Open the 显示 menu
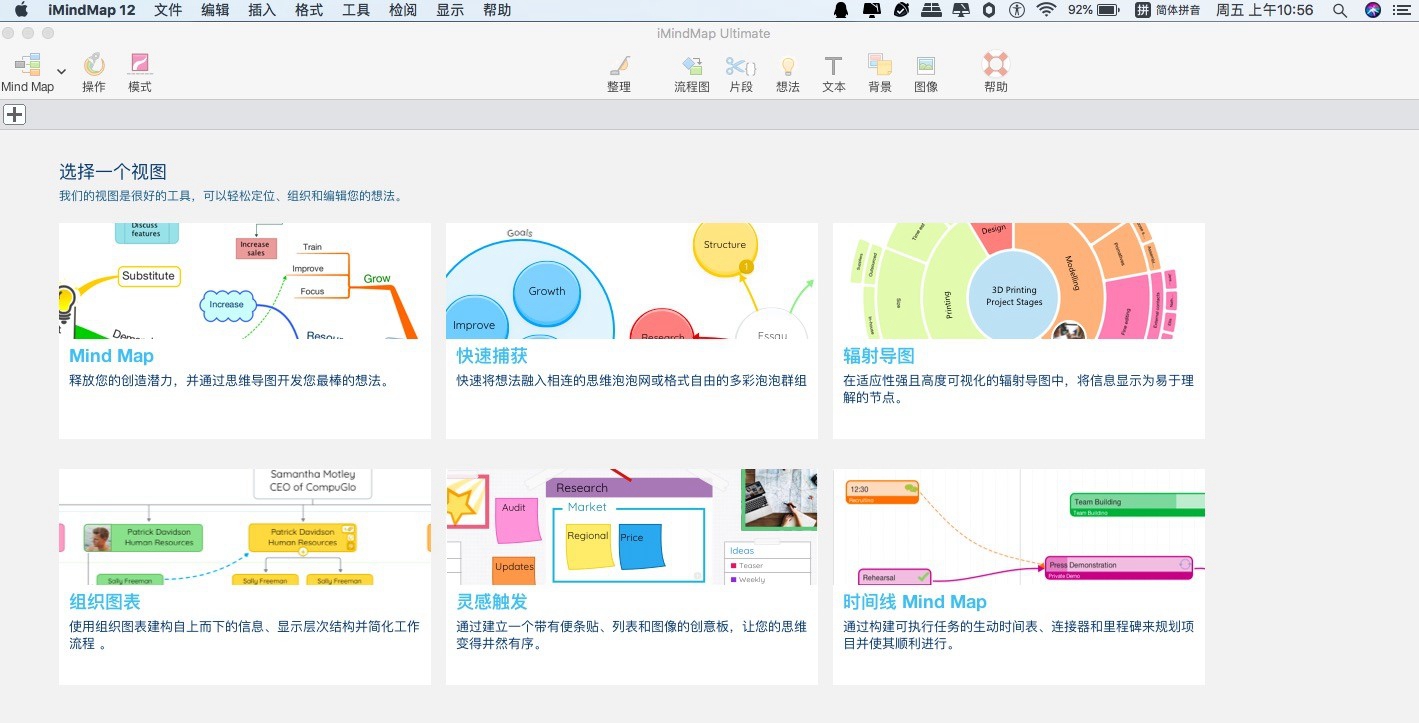This screenshot has height=723, width=1419. pyautogui.click(x=450, y=10)
